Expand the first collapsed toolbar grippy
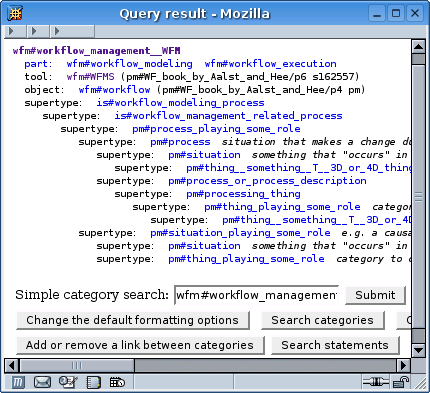Viewport: 430px width, 393px height. pyautogui.click(x=15, y=31)
